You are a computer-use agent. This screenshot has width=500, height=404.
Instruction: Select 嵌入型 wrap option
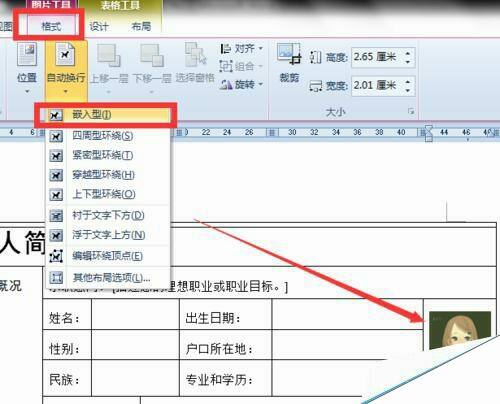point(108,115)
